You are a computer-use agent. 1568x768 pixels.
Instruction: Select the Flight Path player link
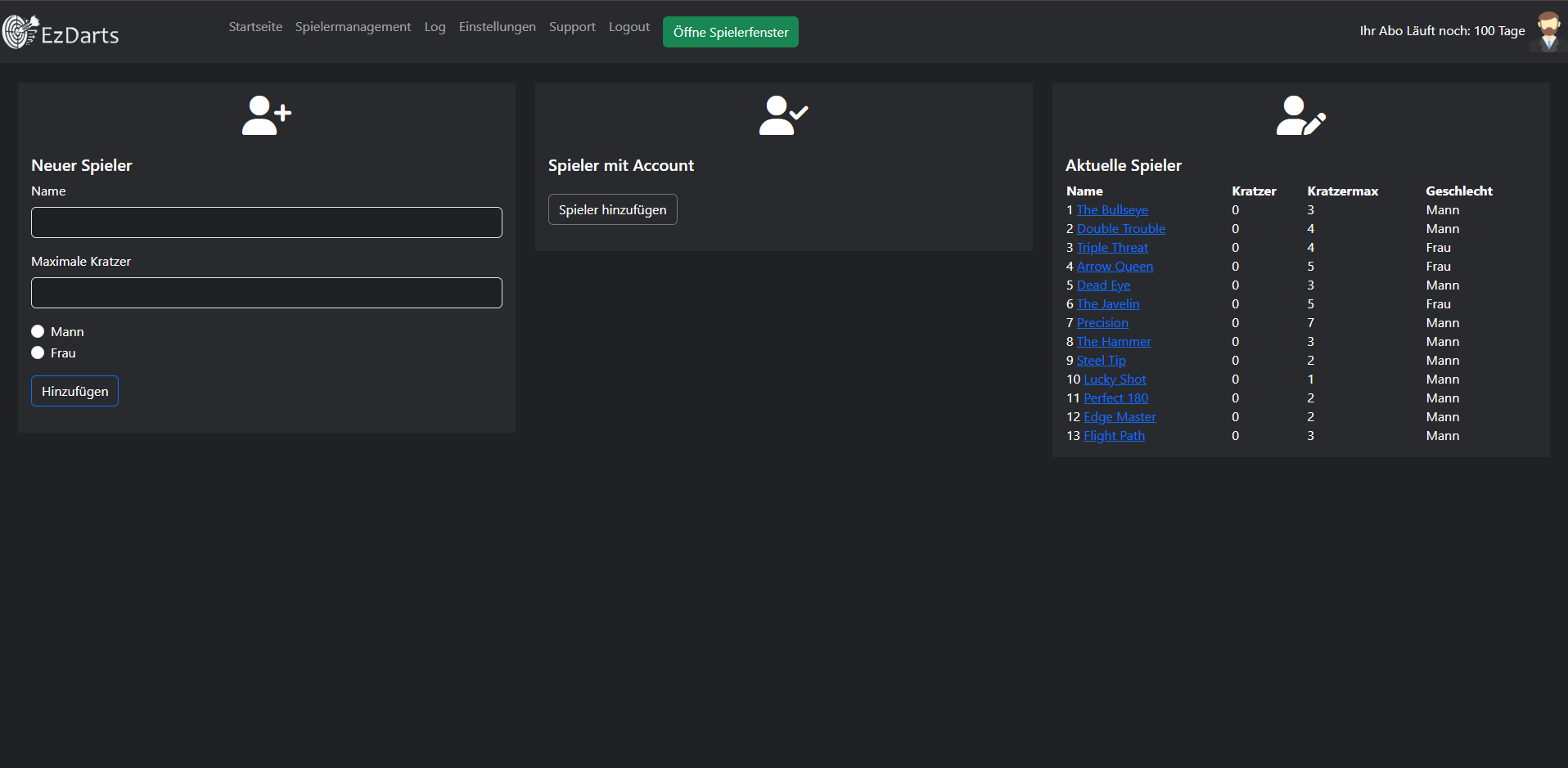pos(1114,436)
